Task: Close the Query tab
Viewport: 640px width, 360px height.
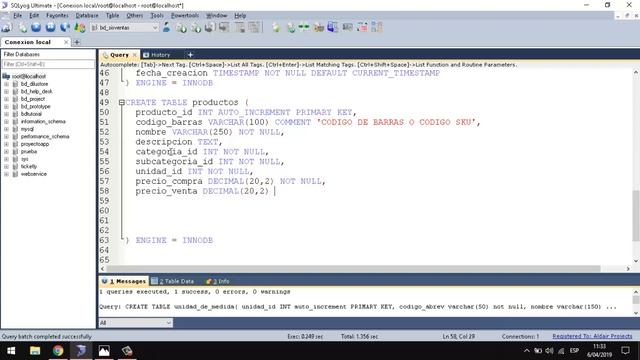Action: pos(135,55)
